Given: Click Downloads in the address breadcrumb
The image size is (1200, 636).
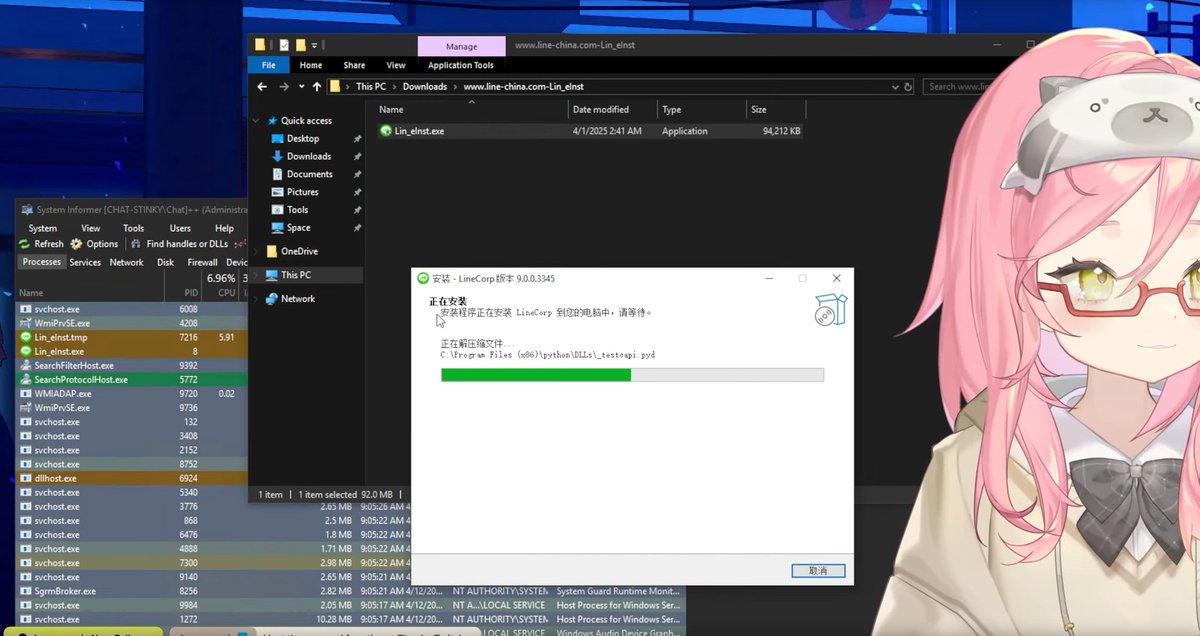Looking at the screenshot, I should [425, 87].
